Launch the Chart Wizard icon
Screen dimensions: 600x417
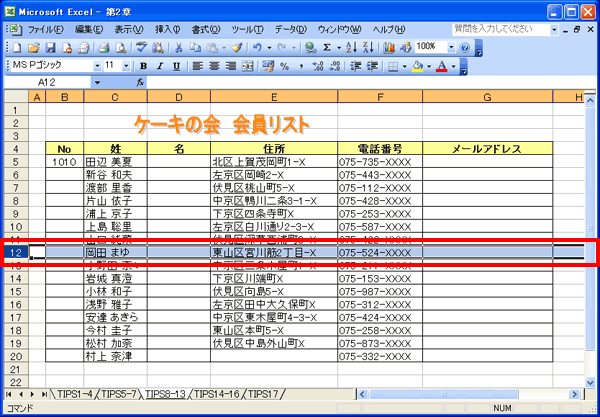389,48
